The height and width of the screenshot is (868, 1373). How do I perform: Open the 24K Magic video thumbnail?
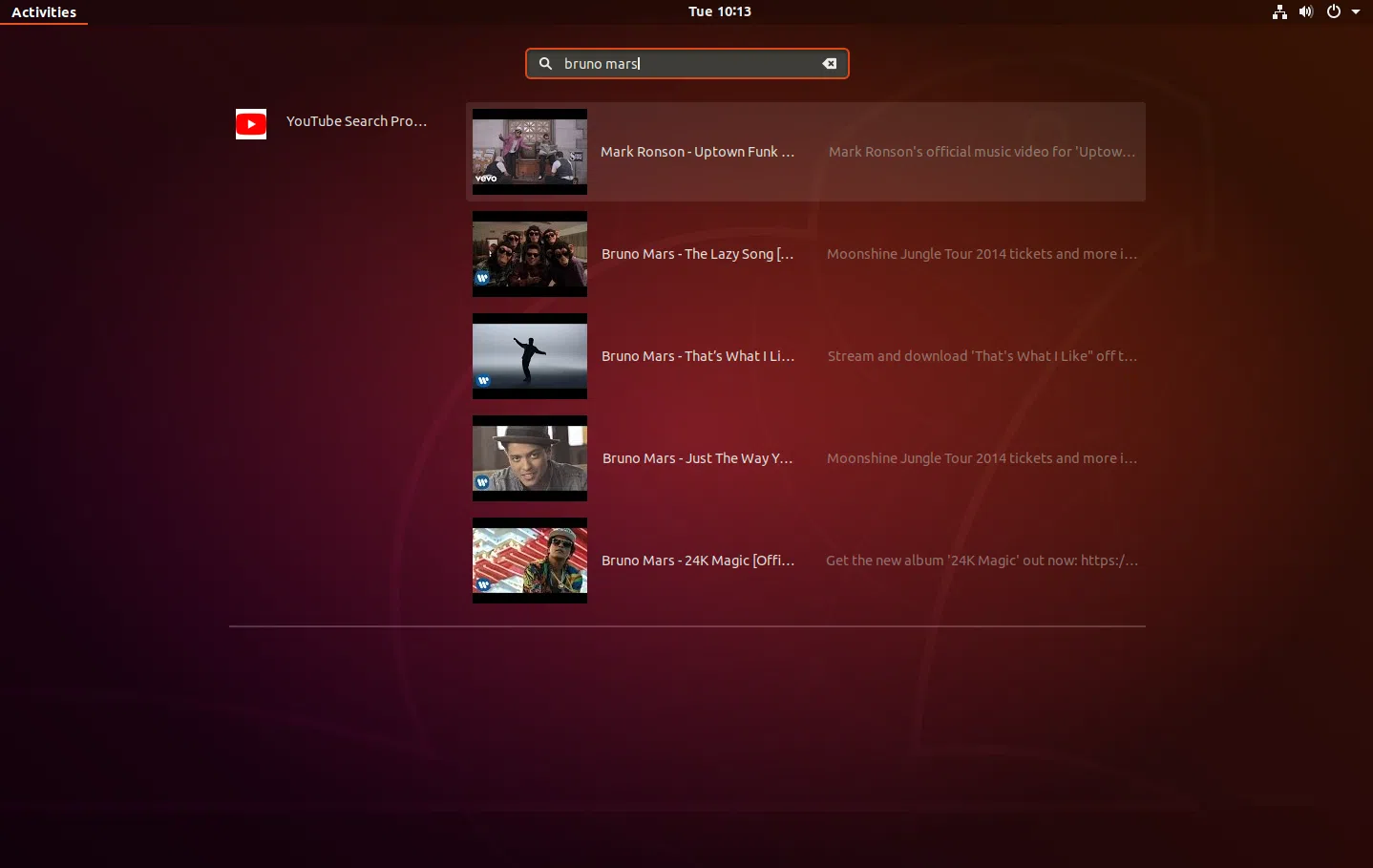(530, 561)
